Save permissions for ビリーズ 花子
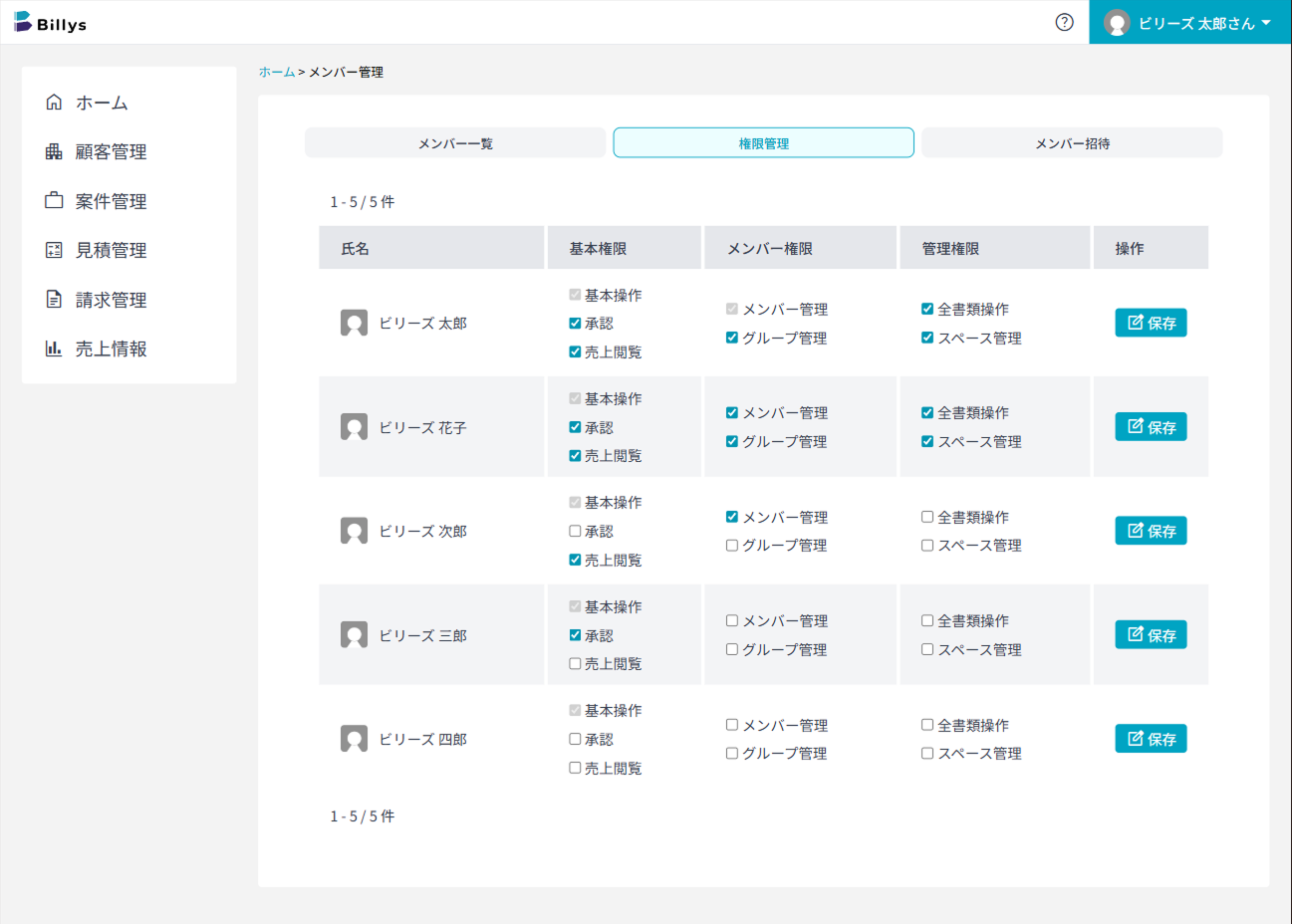Viewport: 1292px width, 924px height. tap(1151, 427)
